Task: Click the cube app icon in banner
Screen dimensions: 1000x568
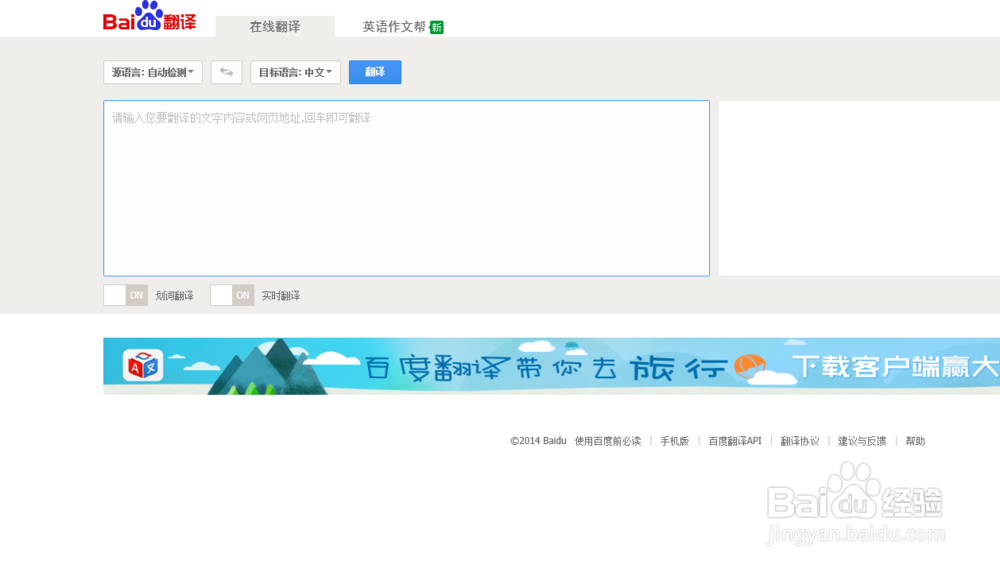Action: click(142, 366)
